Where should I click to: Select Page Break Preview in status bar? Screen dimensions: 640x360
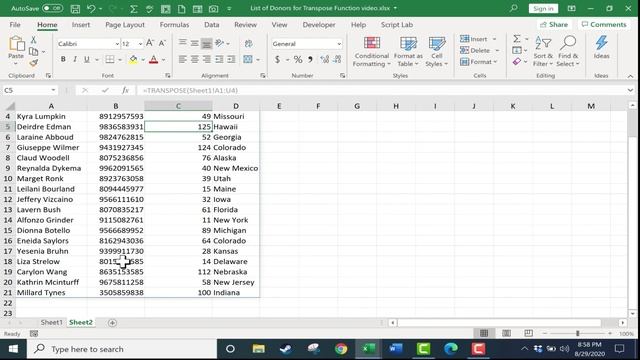point(528,333)
